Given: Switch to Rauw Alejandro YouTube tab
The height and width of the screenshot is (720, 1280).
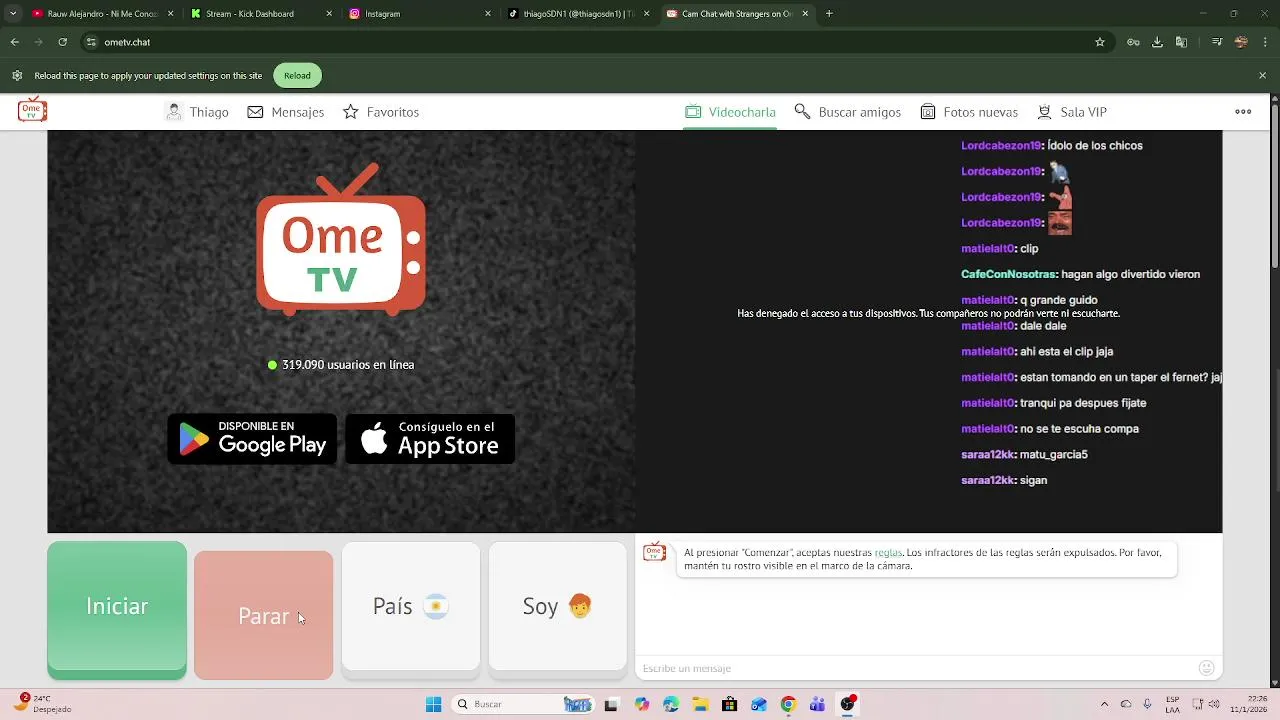Looking at the screenshot, I should pos(102,14).
